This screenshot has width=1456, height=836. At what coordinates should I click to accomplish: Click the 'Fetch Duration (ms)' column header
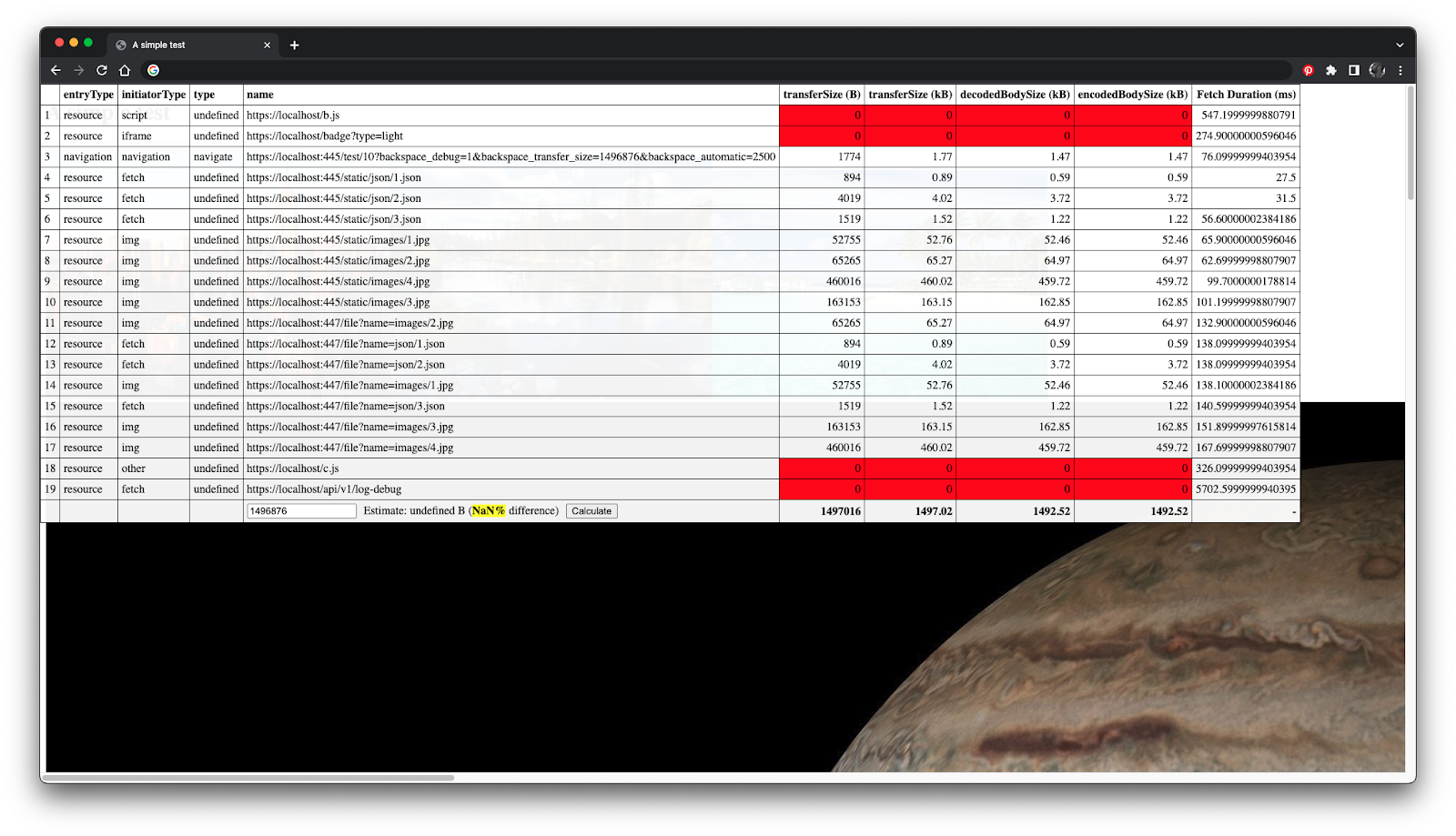click(1246, 95)
